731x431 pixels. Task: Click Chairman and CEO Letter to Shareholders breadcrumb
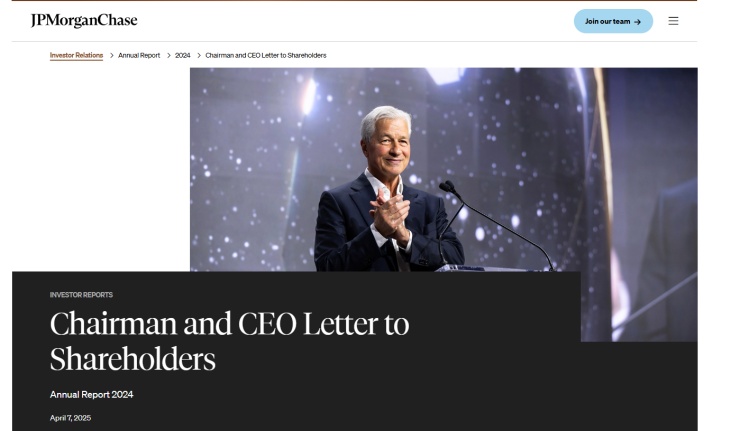coord(266,56)
